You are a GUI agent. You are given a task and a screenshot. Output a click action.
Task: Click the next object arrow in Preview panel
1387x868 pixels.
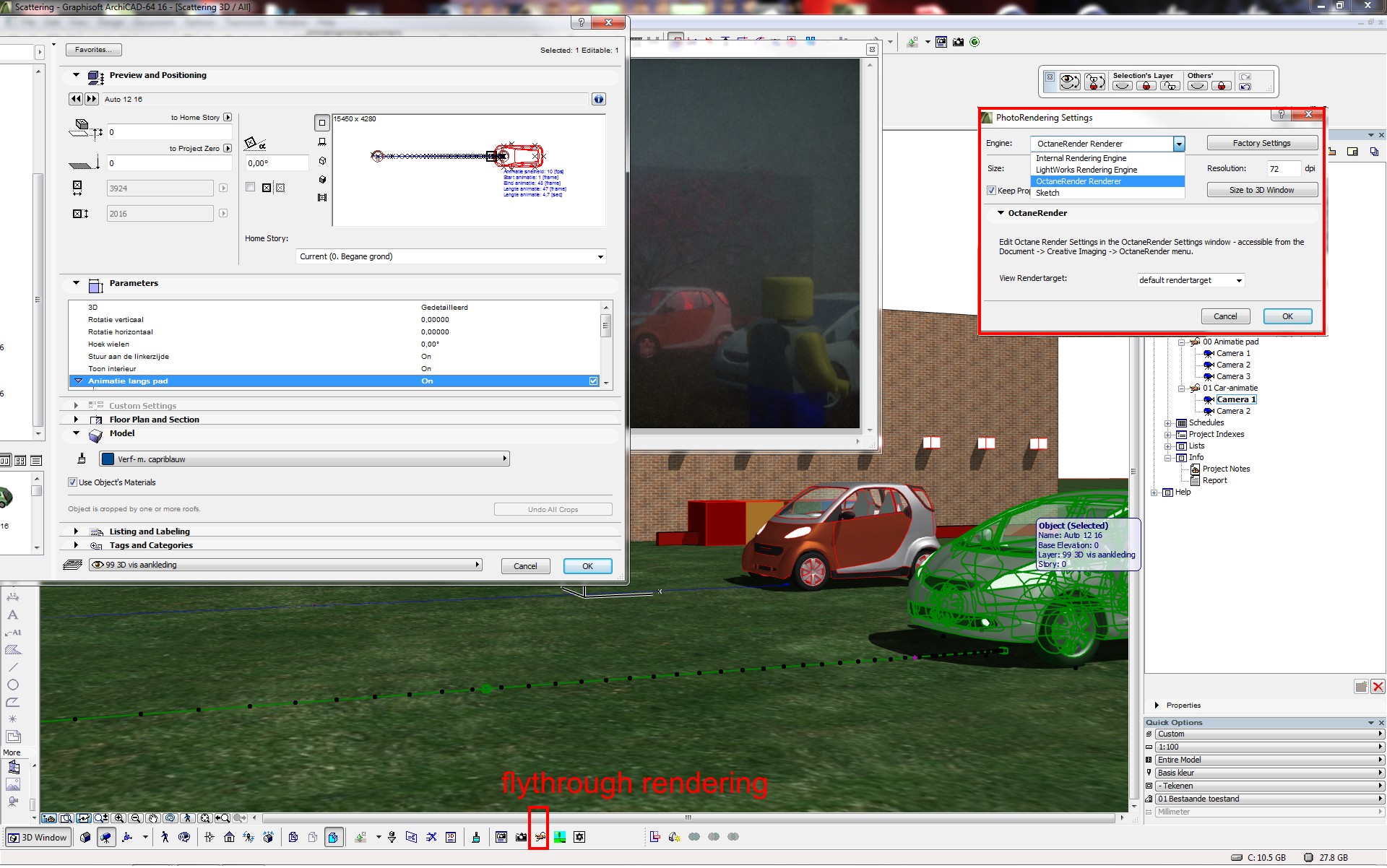[x=92, y=99]
